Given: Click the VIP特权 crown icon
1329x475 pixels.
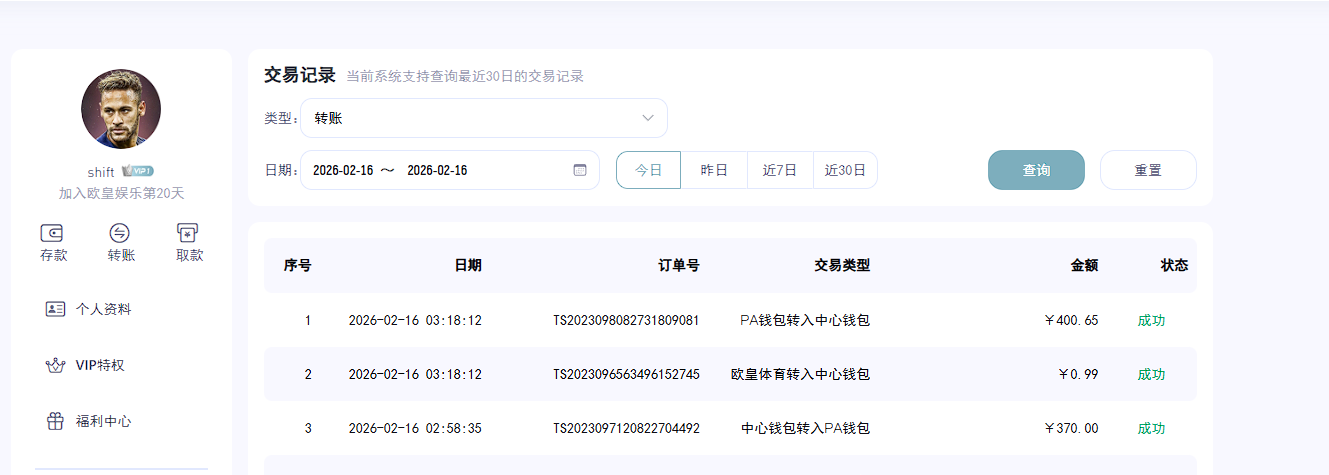Looking at the screenshot, I should point(55,365).
